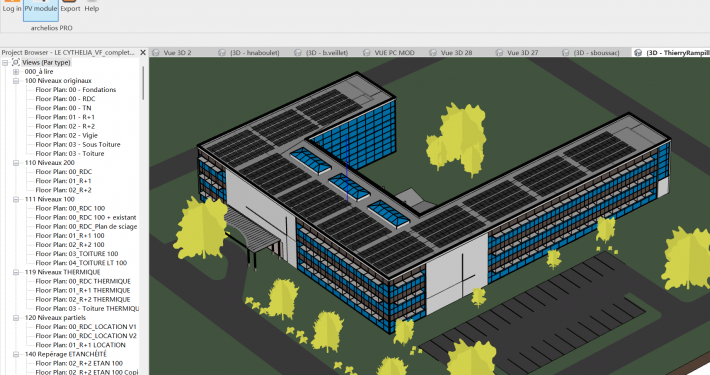Switch to the Vue 3D 28 tab
Screen dimensions: 710x375
(456, 53)
